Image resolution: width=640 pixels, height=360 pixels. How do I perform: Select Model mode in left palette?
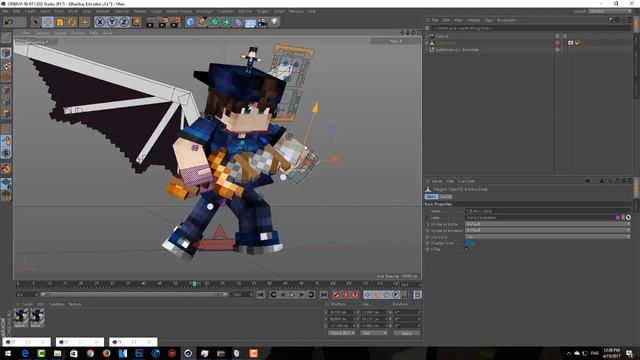(6, 53)
